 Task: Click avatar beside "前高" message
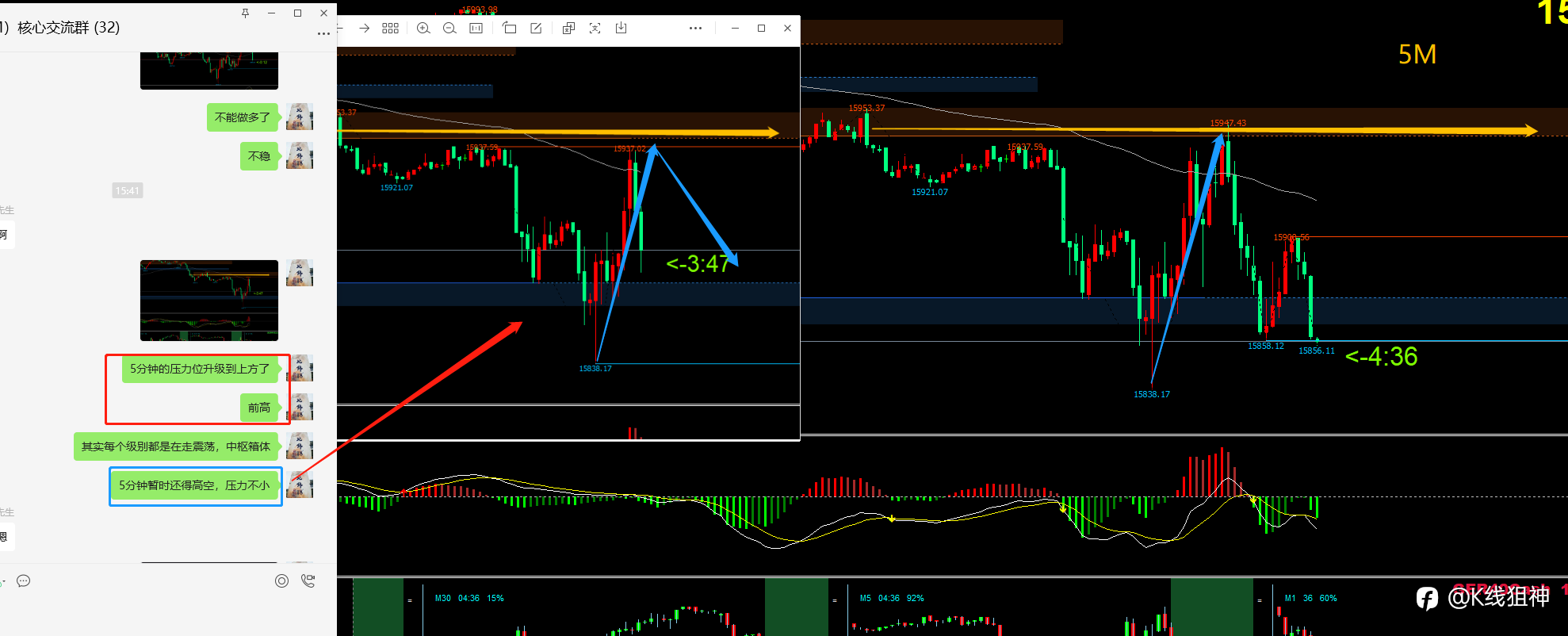(x=300, y=407)
